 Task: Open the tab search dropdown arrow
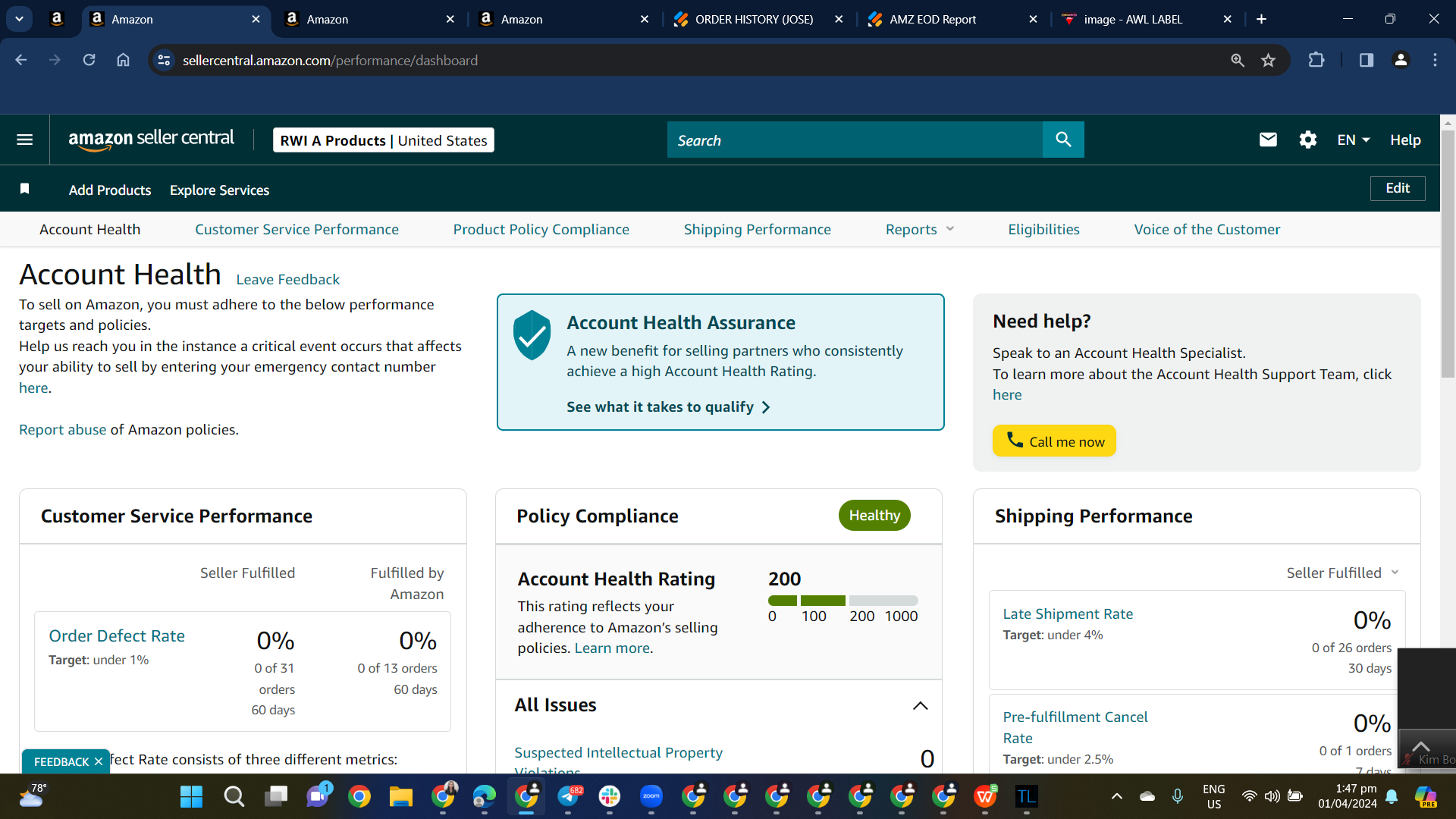coord(19,19)
